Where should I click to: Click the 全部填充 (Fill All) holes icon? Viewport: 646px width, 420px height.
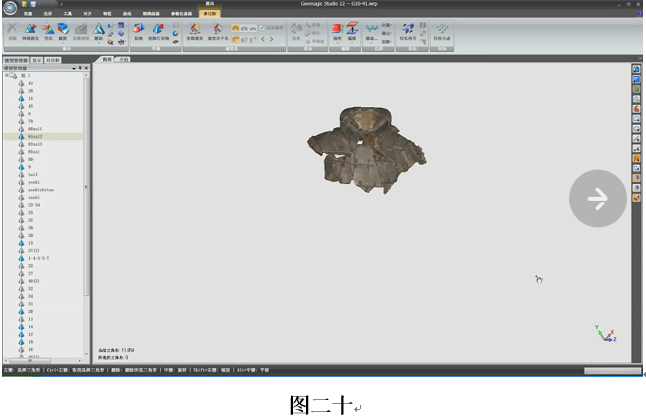point(197,30)
